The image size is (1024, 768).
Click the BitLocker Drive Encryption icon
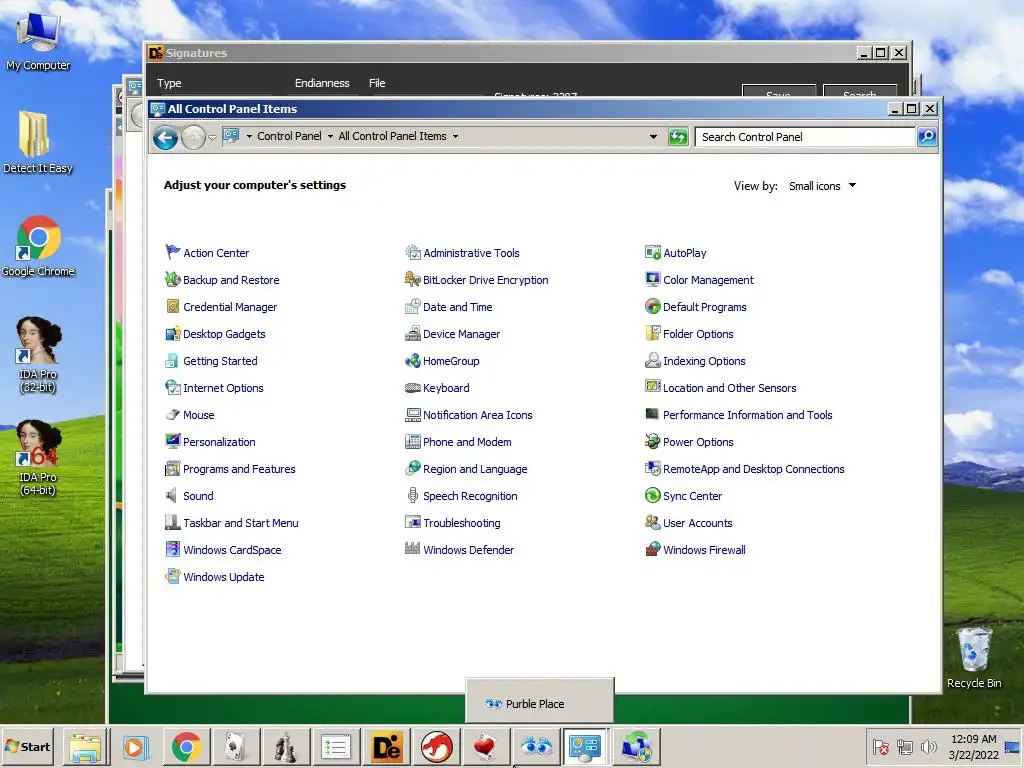coord(412,280)
